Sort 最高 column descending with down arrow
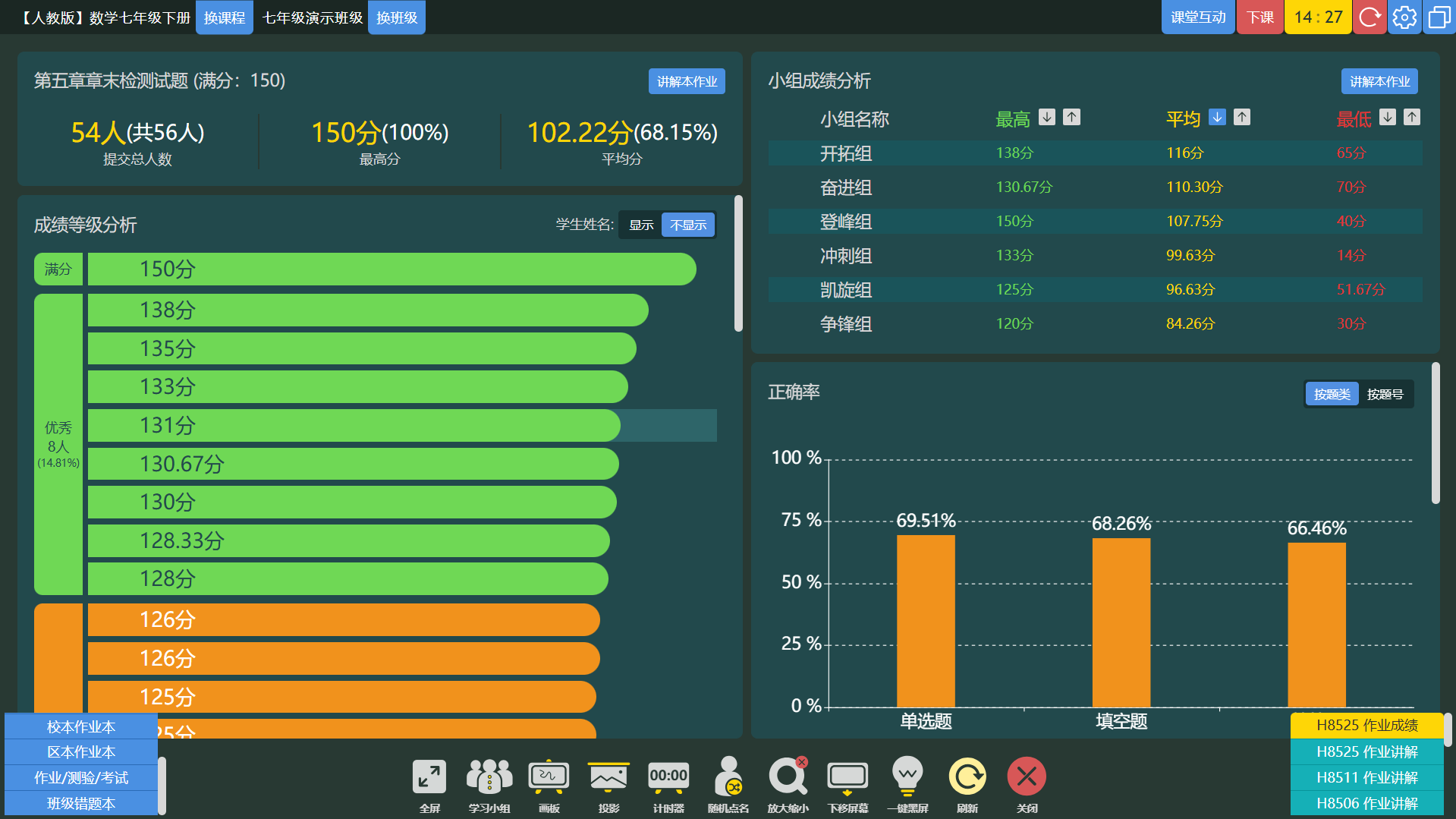Image resolution: width=1456 pixels, height=819 pixels. click(1047, 118)
